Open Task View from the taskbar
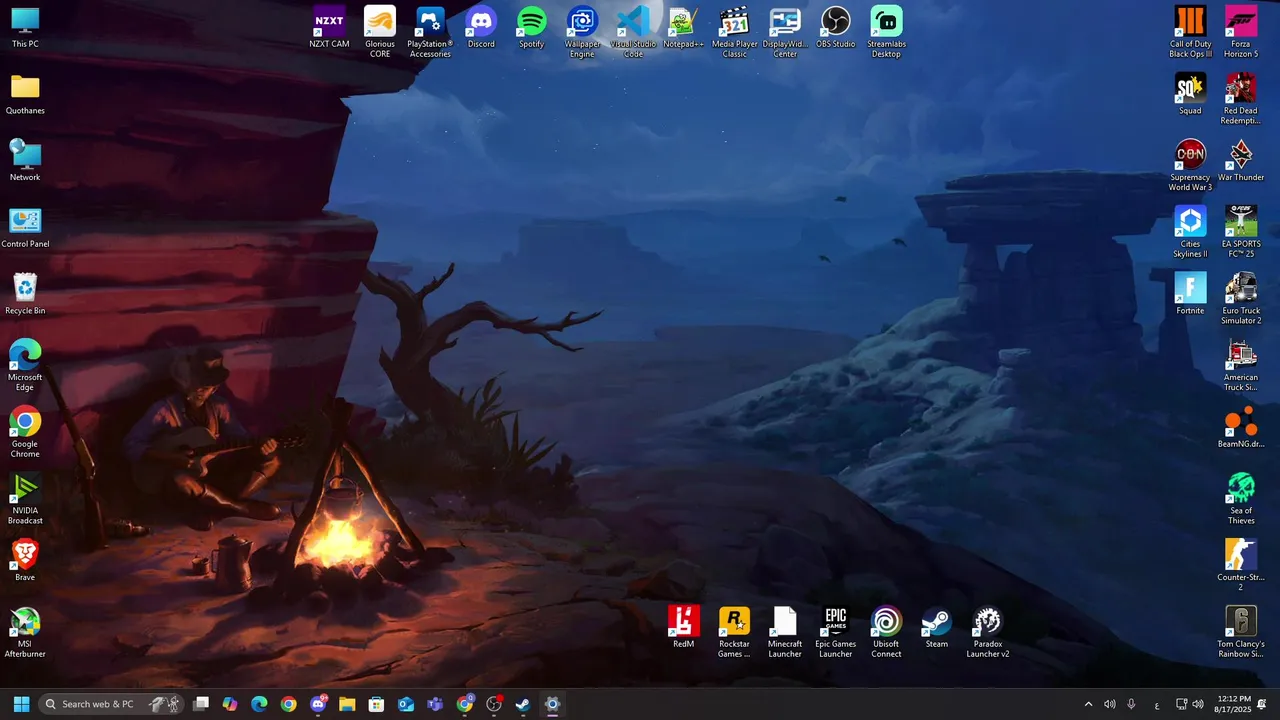This screenshot has width=1280, height=720. 201,704
